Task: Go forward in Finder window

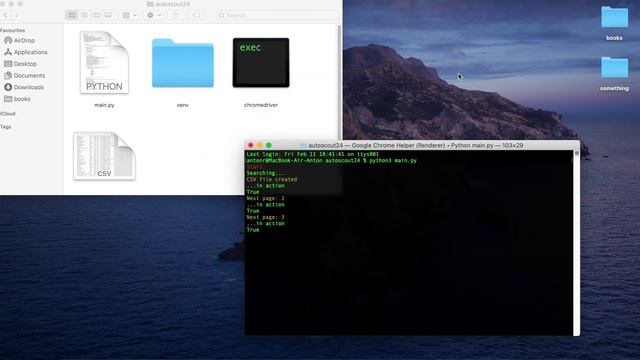Action: (17, 15)
